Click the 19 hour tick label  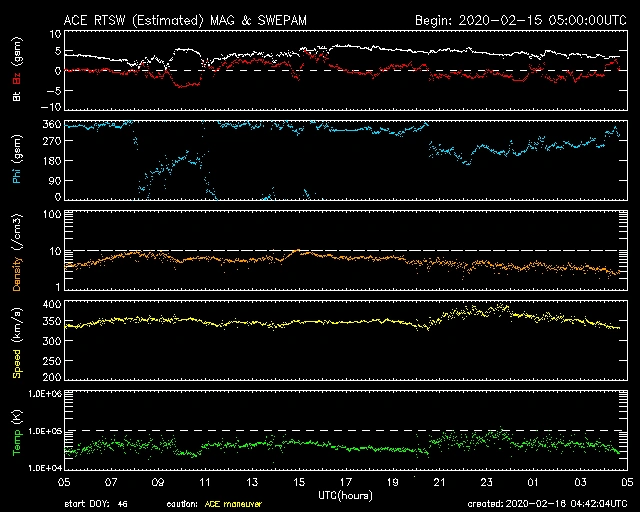coord(393,482)
